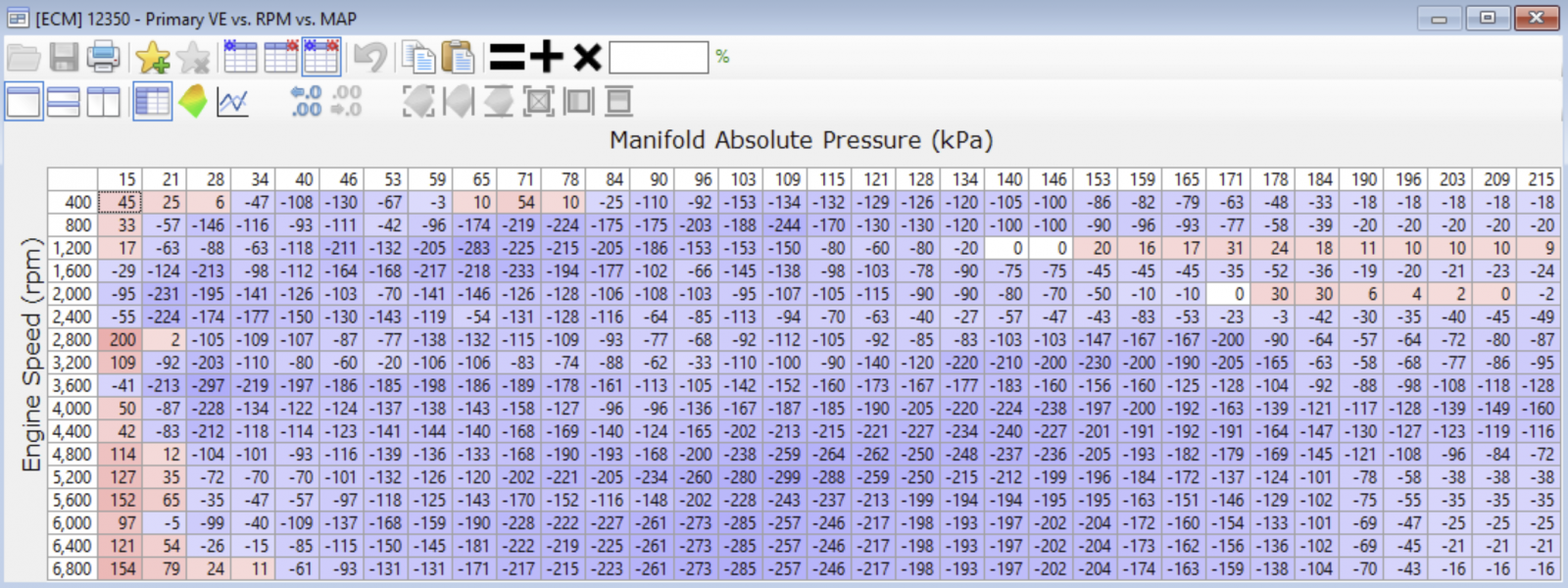Click the increase decimal places icon
This screenshot has width=1568, height=588.
tap(306, 101)
